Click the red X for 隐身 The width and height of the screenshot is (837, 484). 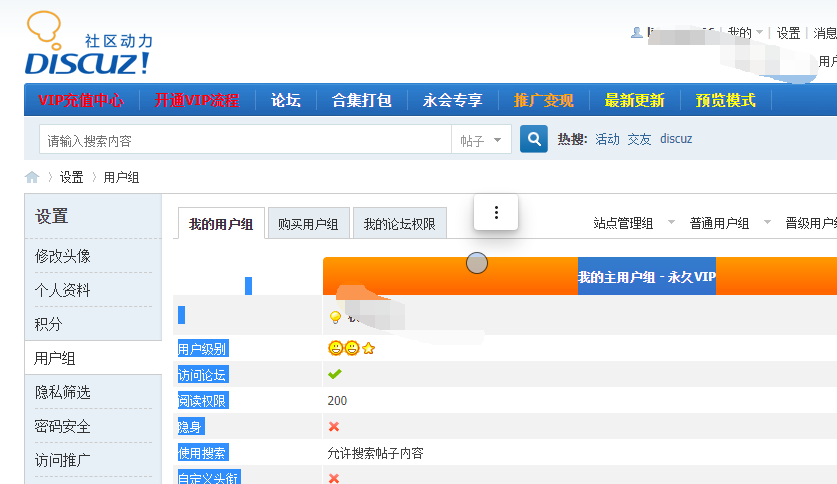(334, 426)
